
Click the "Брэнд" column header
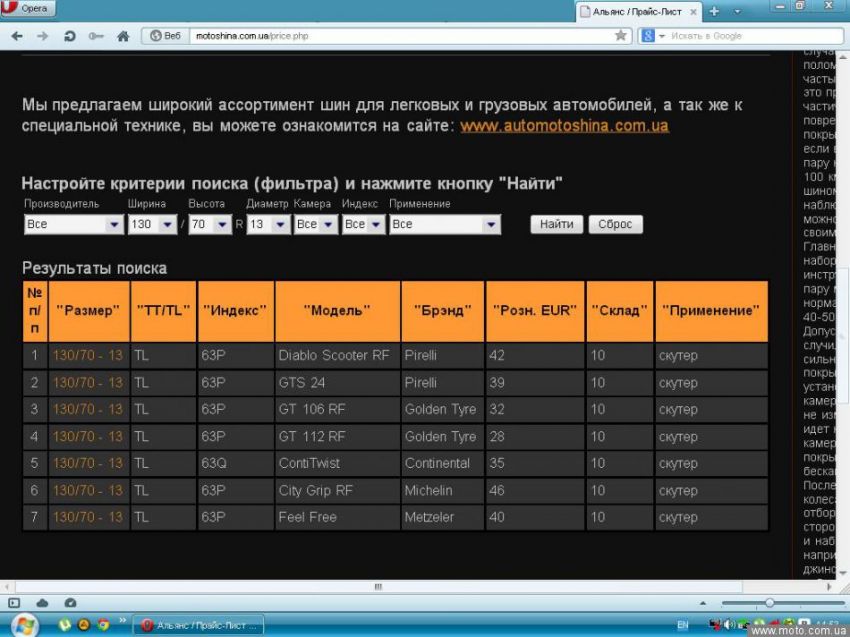click(443, 311)
